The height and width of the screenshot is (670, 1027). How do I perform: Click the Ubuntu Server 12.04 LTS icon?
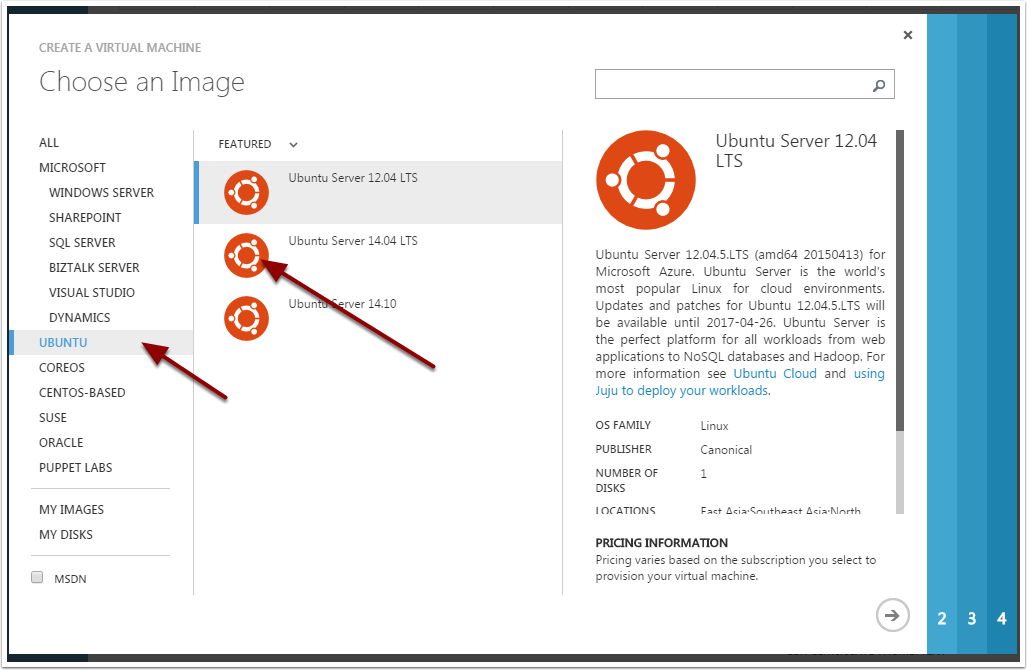click(x=246, y=192)
